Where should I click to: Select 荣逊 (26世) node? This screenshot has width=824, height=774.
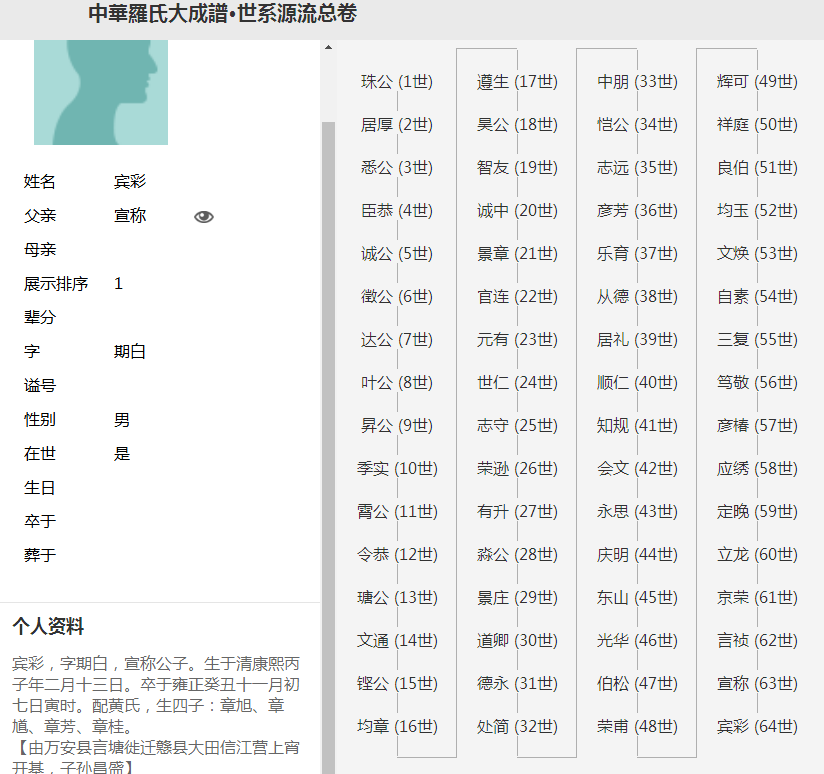coord(517,469)
